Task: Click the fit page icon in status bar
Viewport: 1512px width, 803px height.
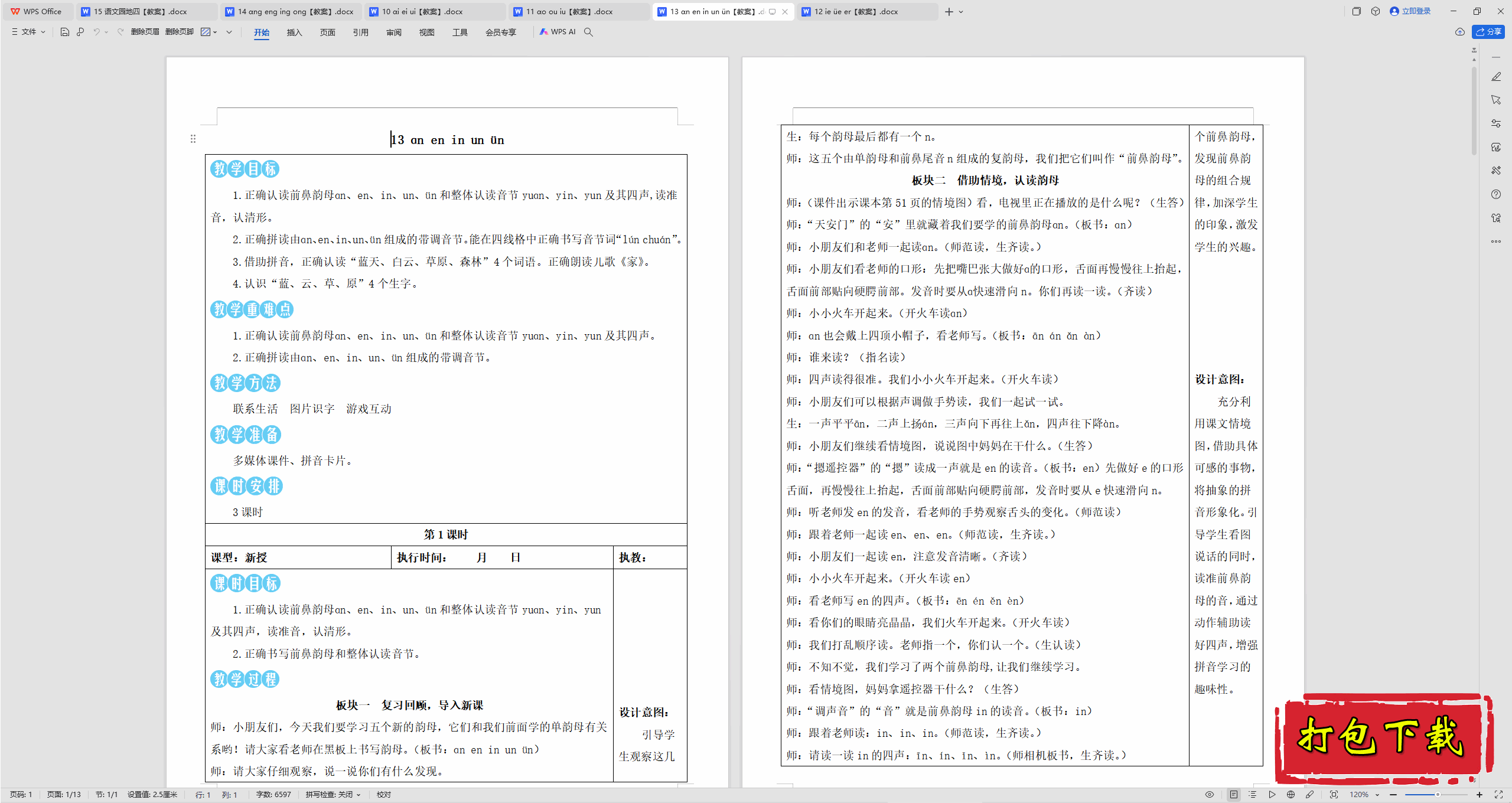Action: point(1334,795)
